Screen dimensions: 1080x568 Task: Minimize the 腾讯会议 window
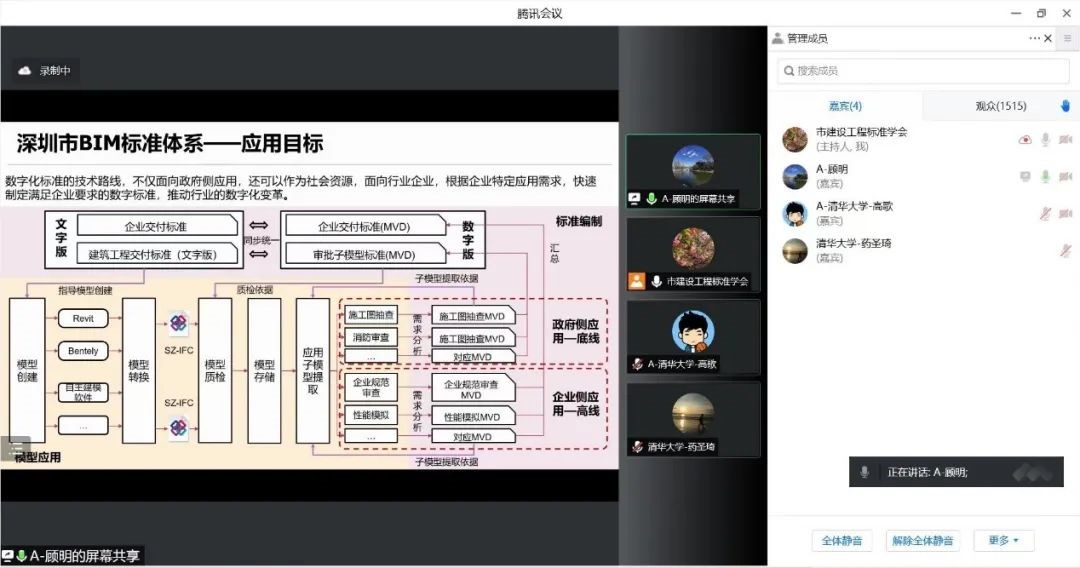click(1016, 13)
